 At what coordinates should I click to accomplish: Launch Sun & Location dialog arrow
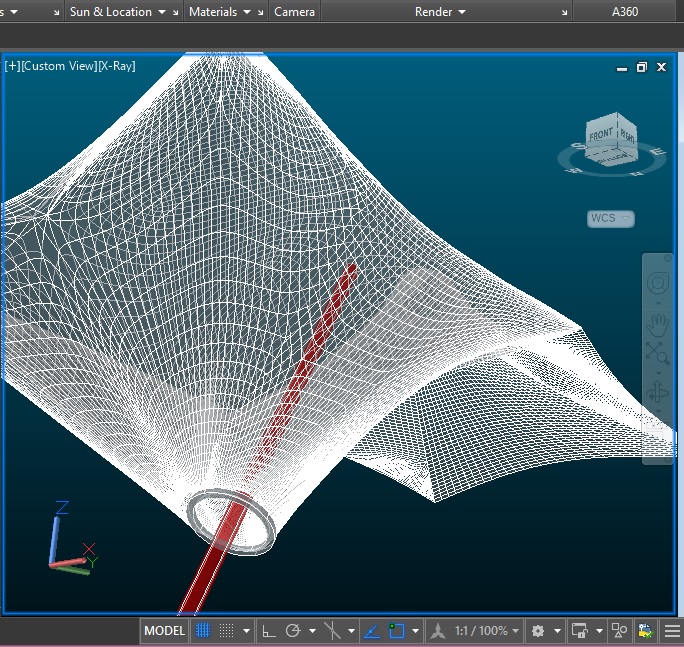(175, 13)
